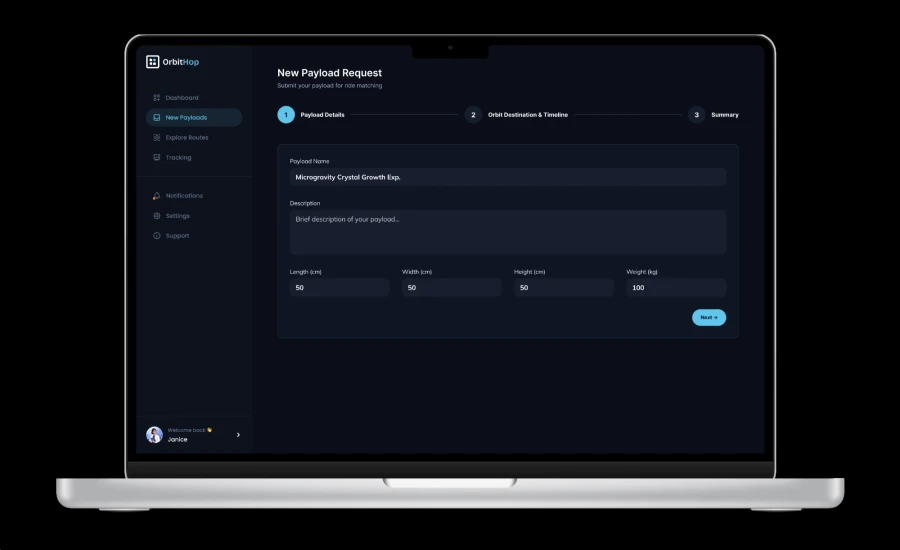The image size is (900, 550).
Task: Click Janice's profile avatar
Action: pos(154,435)
